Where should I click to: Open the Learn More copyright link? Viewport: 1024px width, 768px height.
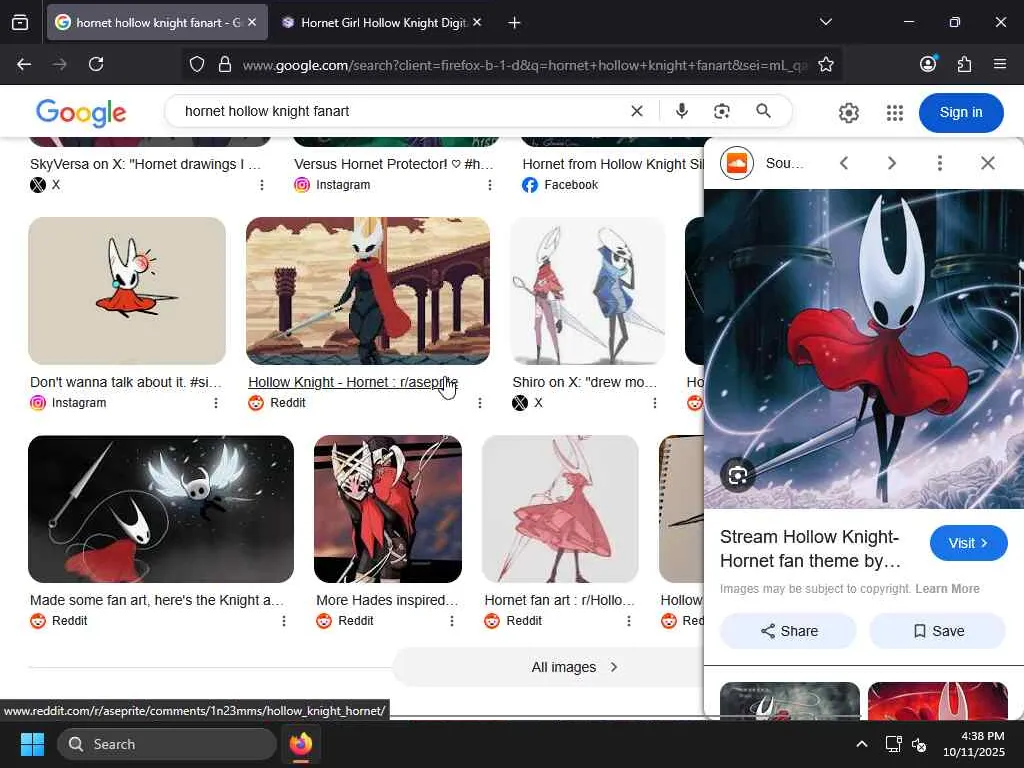tap(947, 588)
